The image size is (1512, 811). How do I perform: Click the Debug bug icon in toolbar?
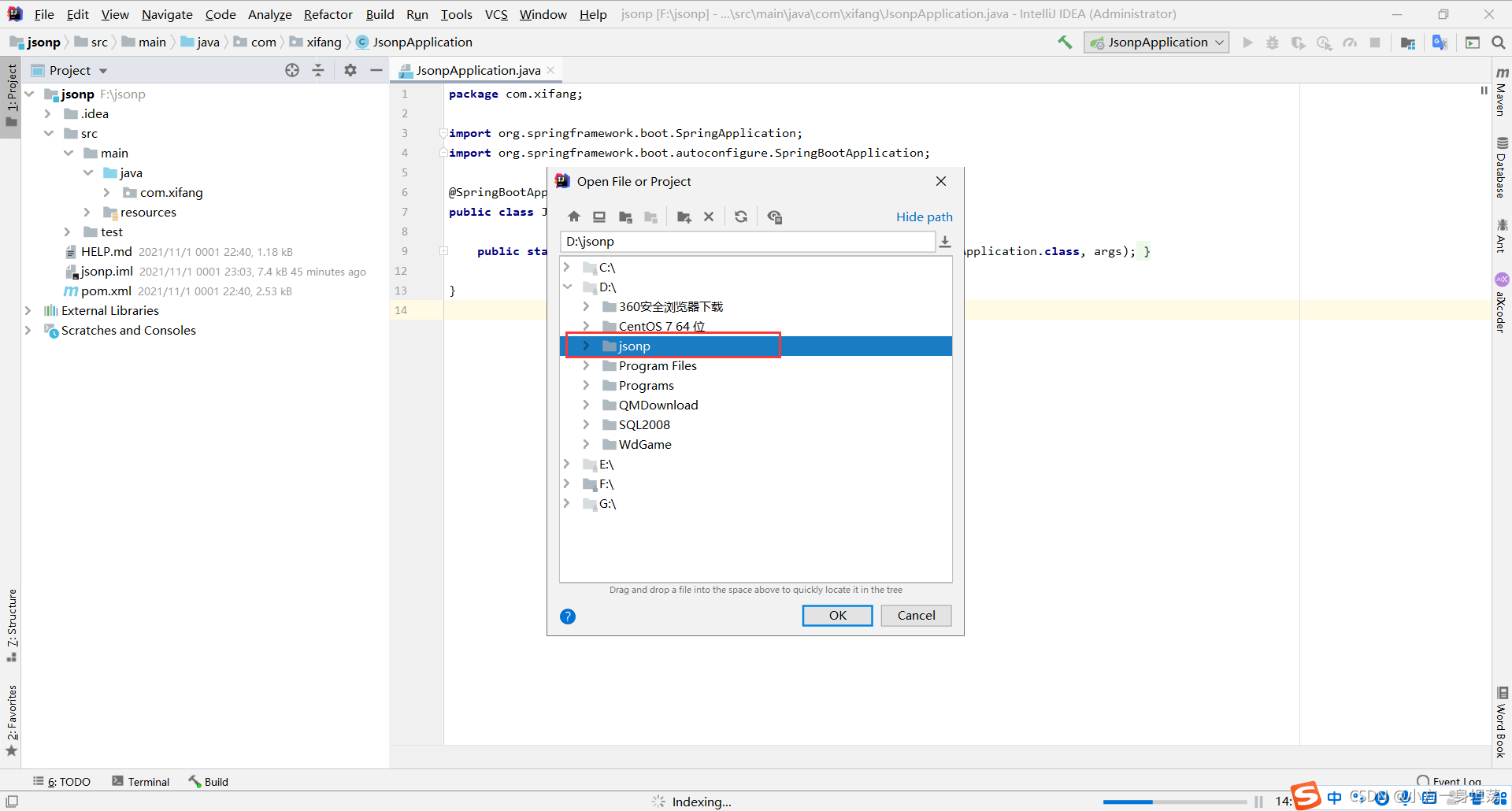(1273, 43)
